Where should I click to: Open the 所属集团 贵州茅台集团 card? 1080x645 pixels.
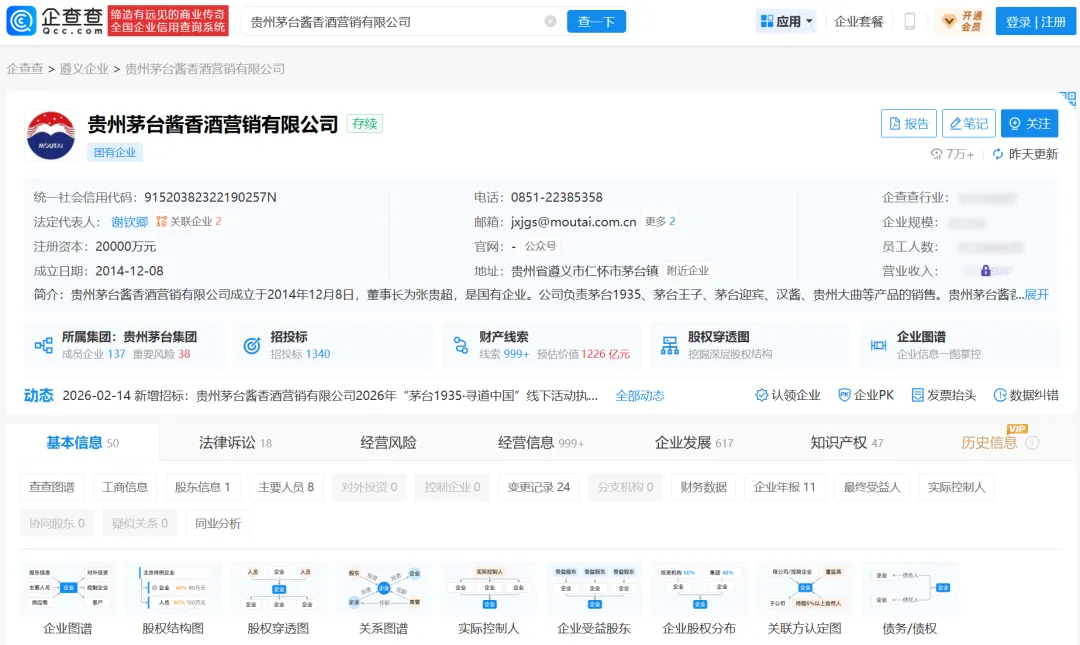(125, 345)
